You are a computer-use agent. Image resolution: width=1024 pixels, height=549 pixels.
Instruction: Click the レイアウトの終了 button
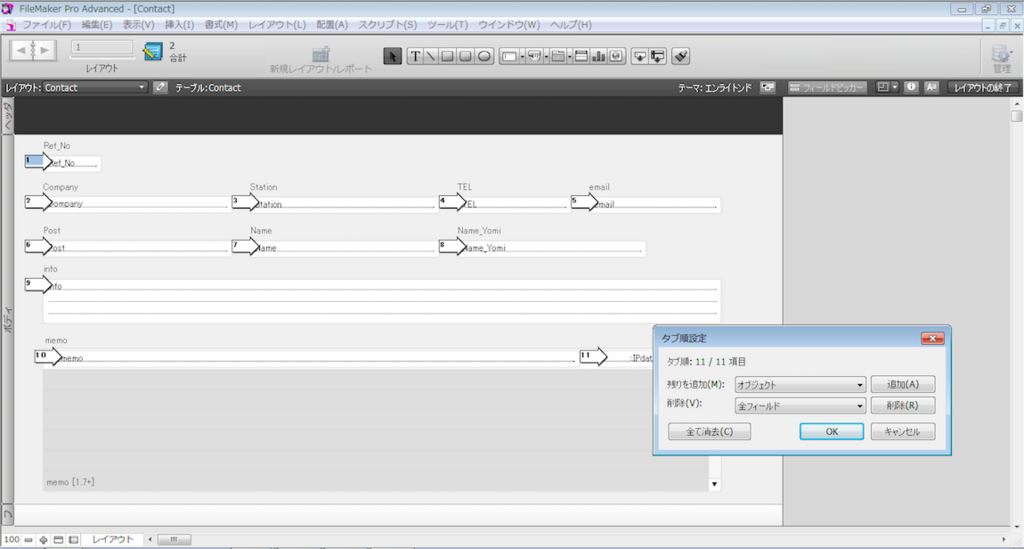pyautogui.click(x=982, y=87)
